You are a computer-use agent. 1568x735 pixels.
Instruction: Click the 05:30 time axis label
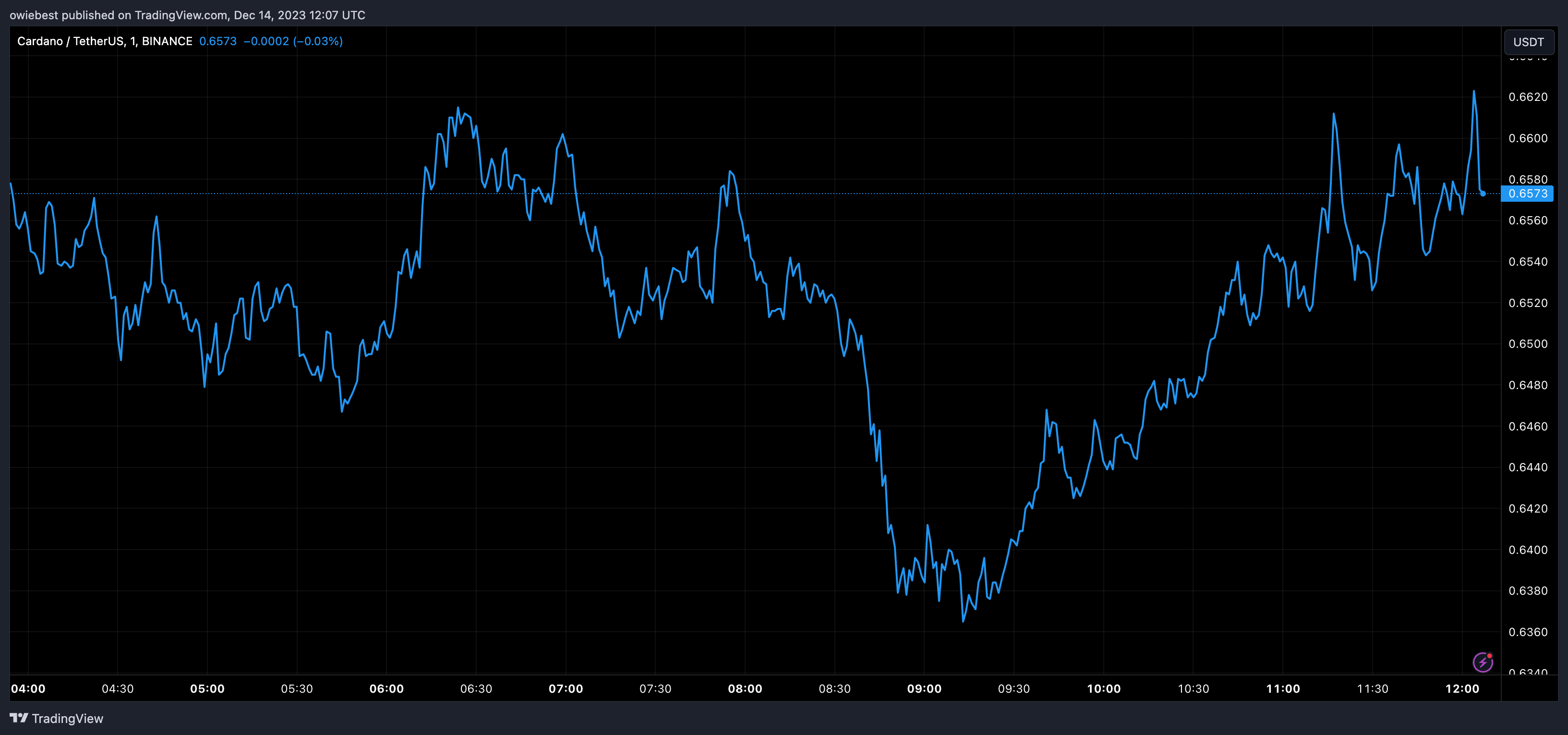pyautogui.click(x=297, y=689)
